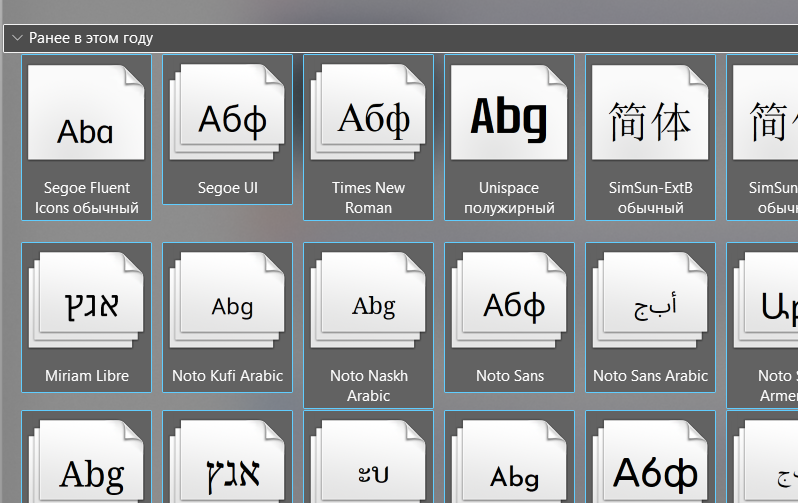Select serif "Abg" thumbnail below Miriam Libre
Image resolution: width=798 pixels, height=503 pixels.
86,461
